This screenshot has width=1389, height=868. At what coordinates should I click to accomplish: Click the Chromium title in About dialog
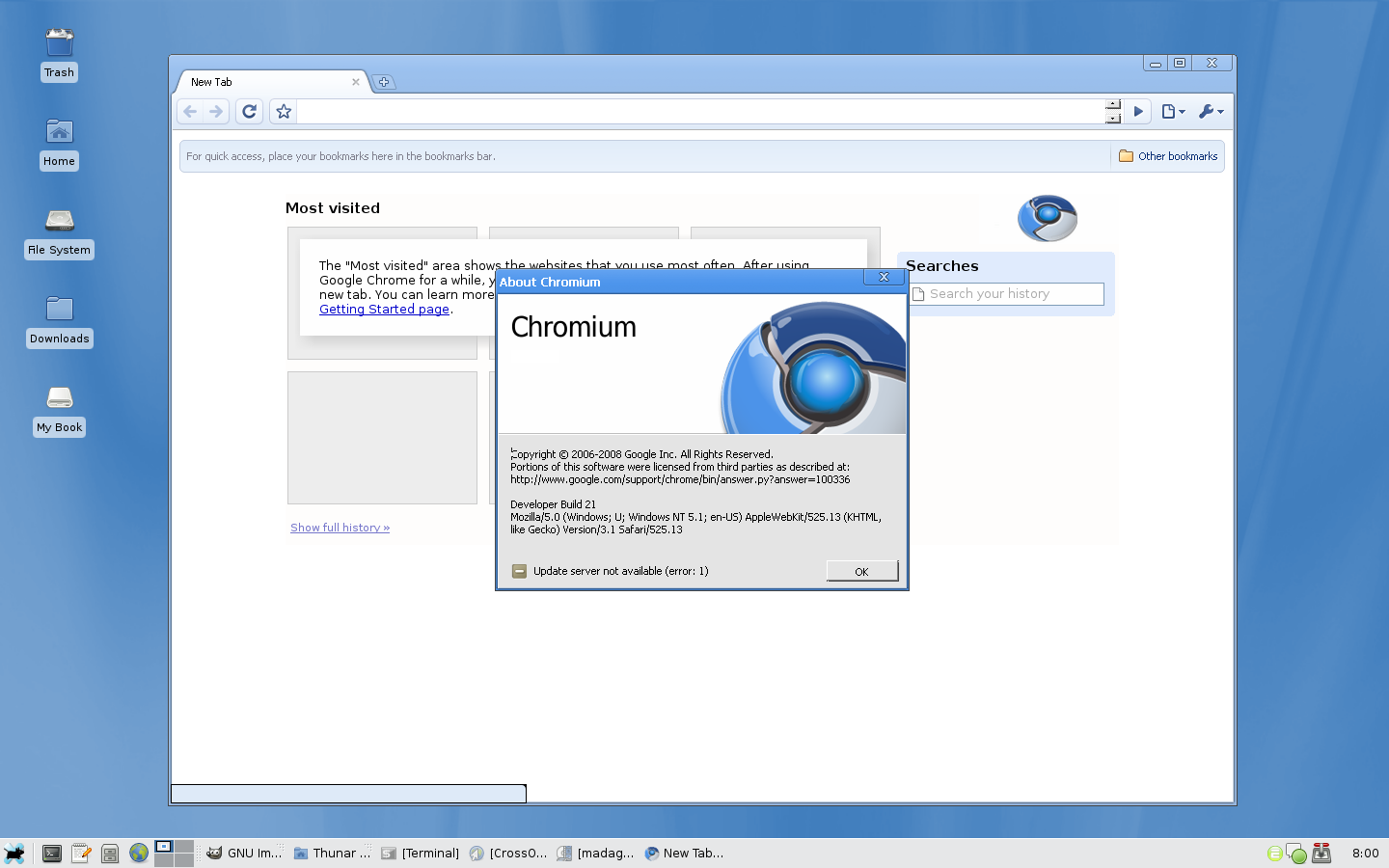[x=573, y=327]
